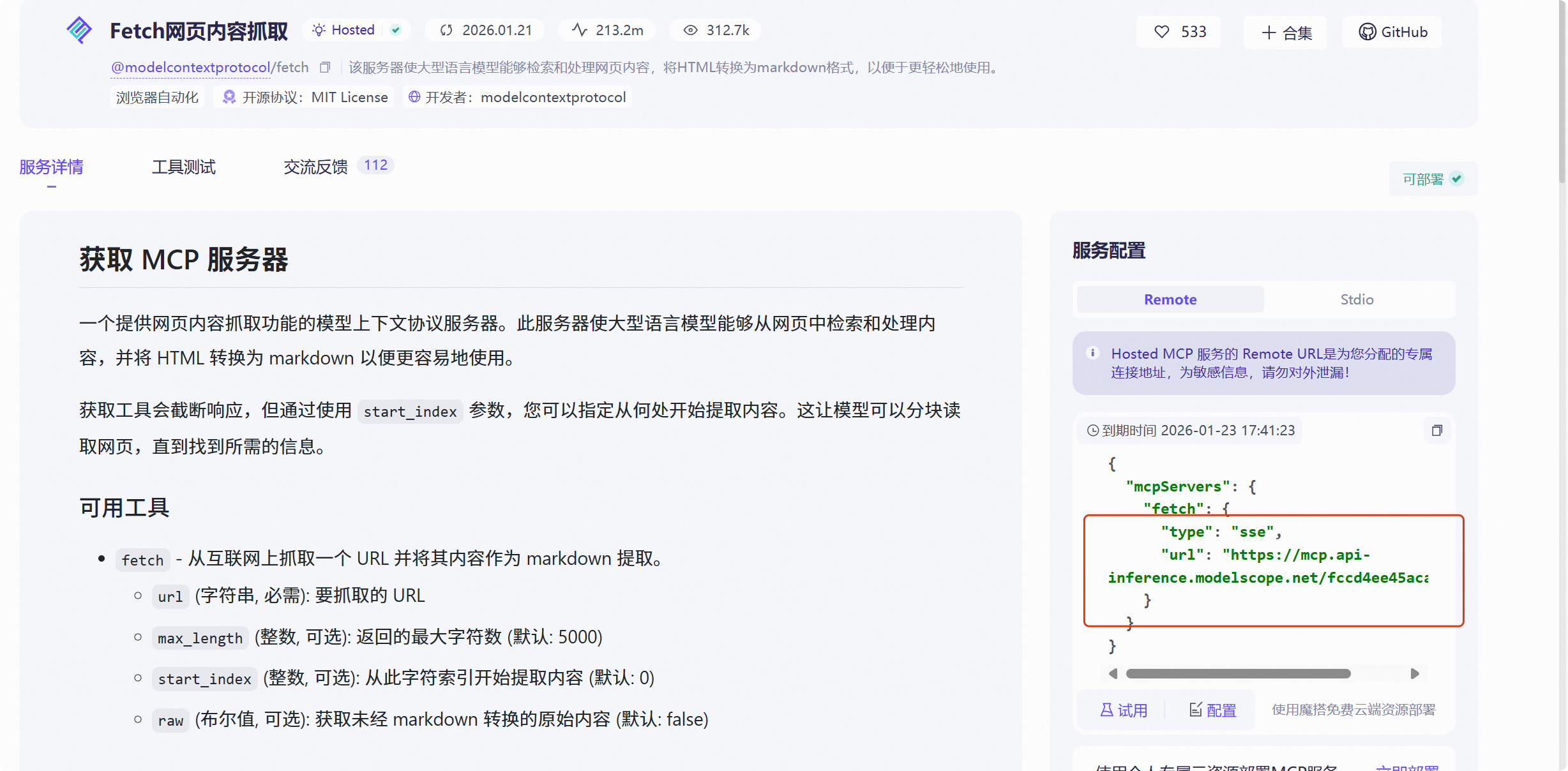Viewport: 1568px width, 771px height.
Task: Switch to the 工具测试 tab
Action: tap(183, 167)
